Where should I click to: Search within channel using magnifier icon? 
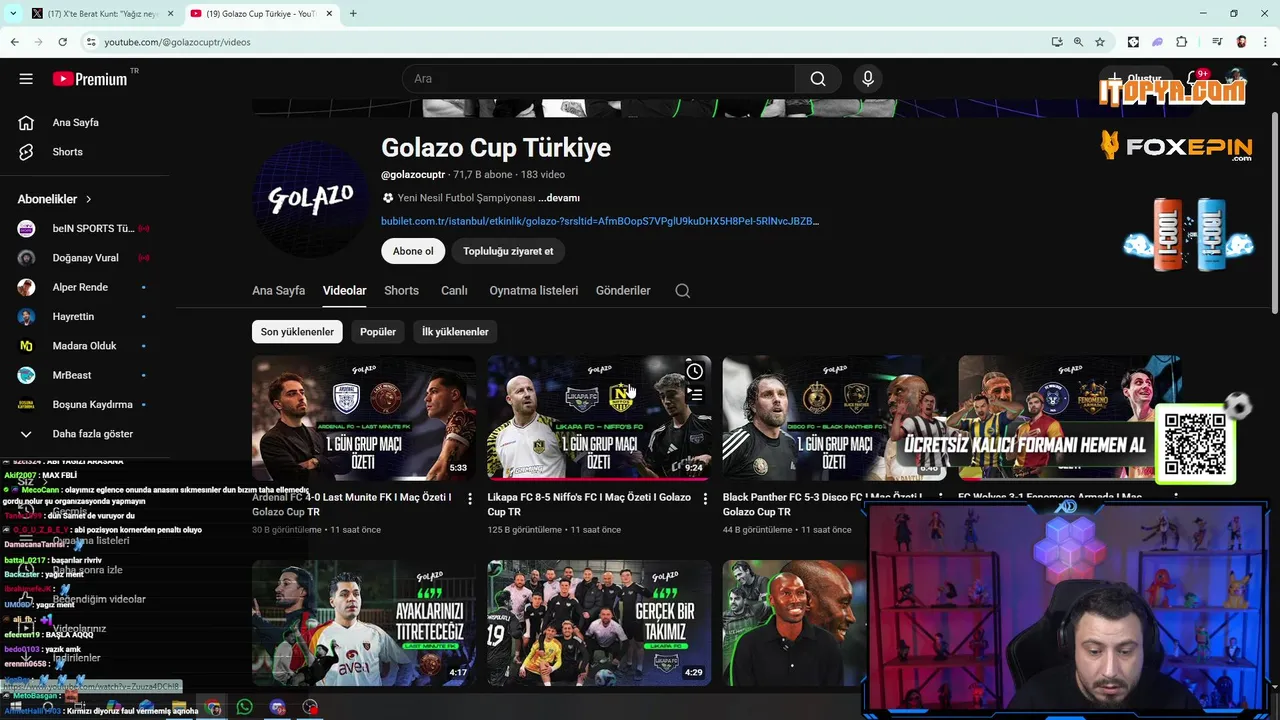[683, 291]
